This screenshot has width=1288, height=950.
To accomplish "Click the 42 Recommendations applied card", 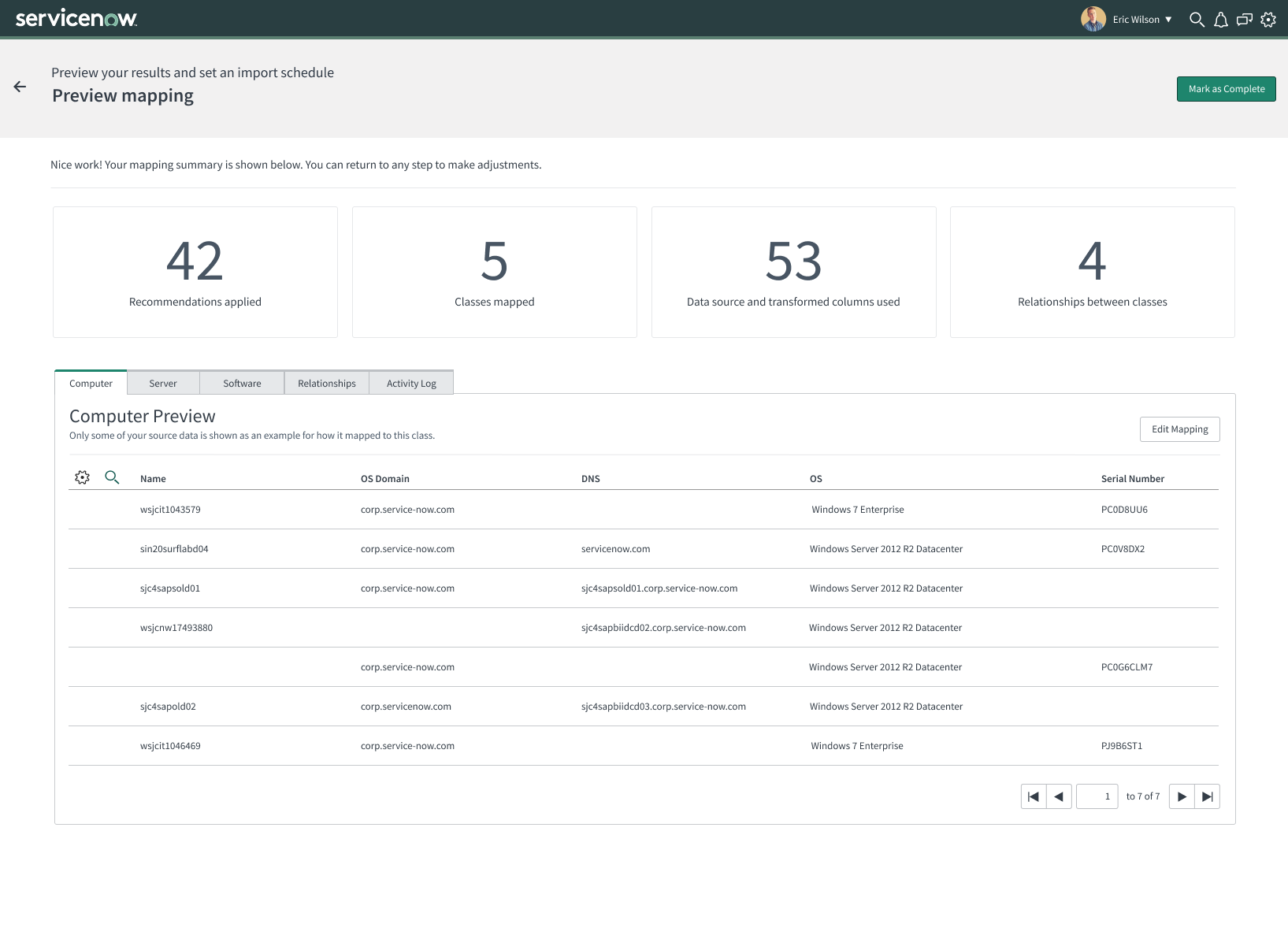I will click(195, 273).
